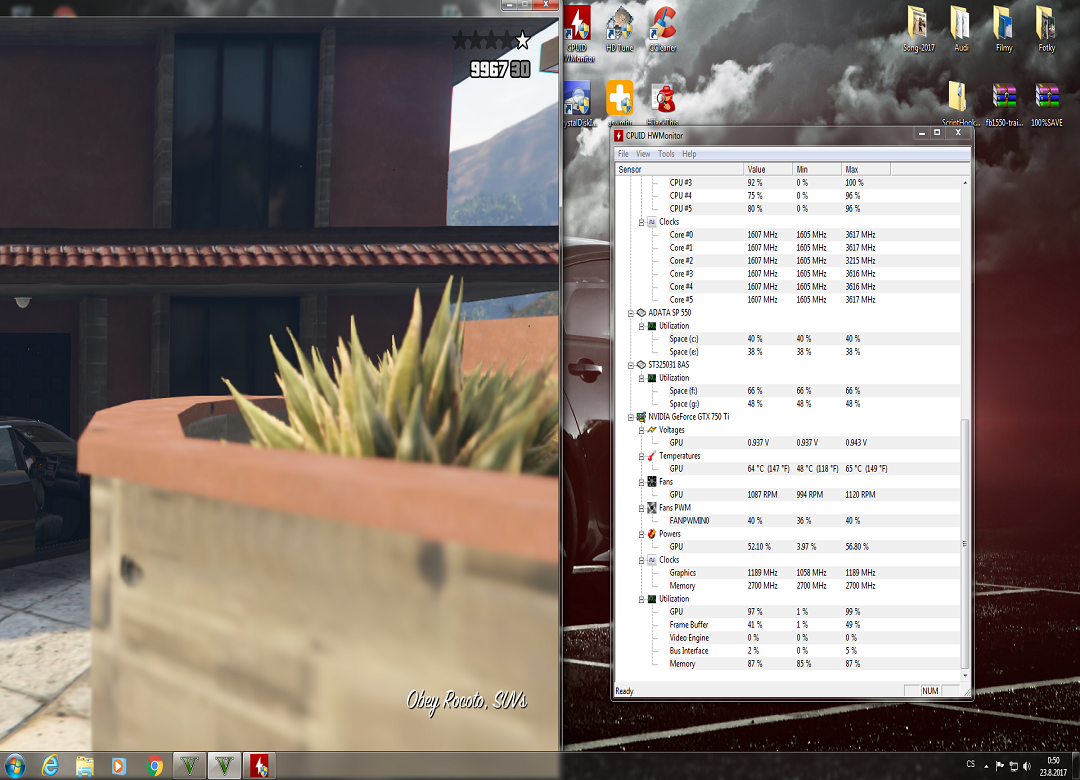Select the HD Tune desktop shortcut
The width and height of the screenshot is (1080, 780).
coord(619,29)
